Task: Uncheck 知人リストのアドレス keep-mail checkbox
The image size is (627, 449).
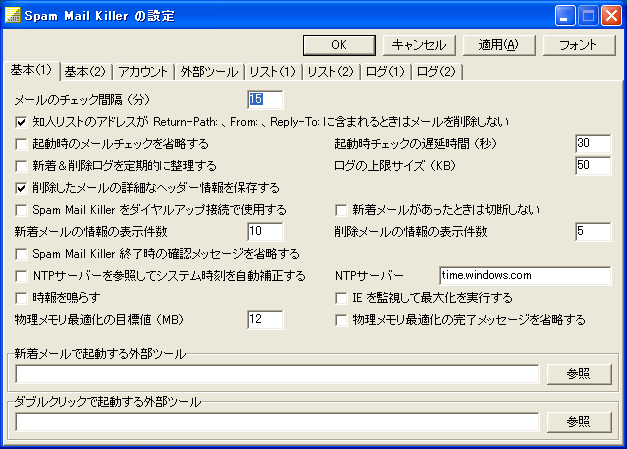Action: [21, 122]
